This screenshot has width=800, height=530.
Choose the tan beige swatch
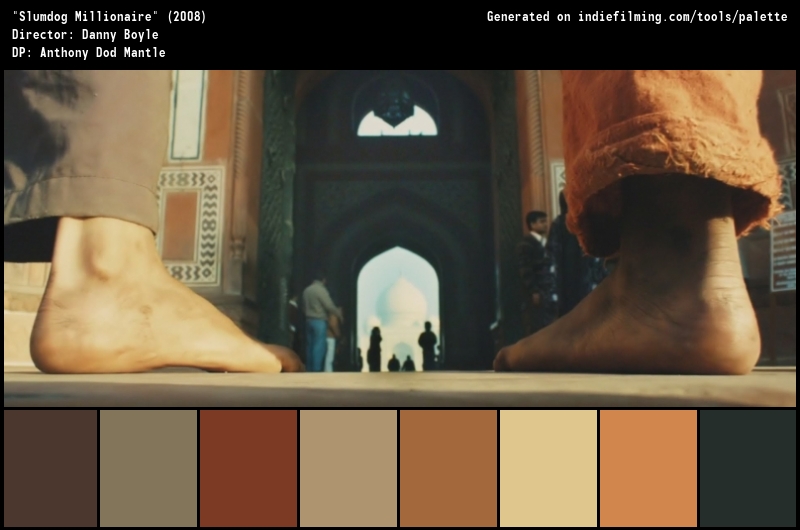[x=348, y=468]
